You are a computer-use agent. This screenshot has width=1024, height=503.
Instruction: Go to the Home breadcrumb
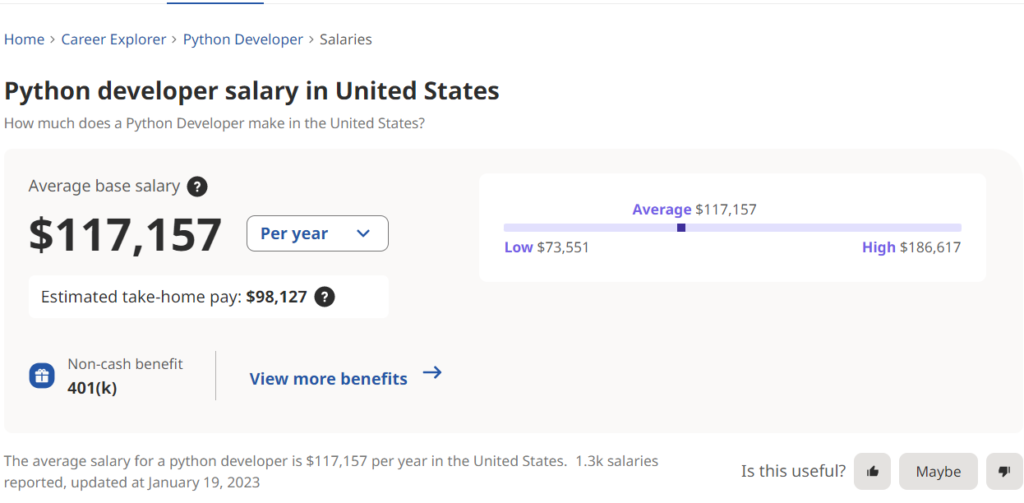(x=24, y=40)
